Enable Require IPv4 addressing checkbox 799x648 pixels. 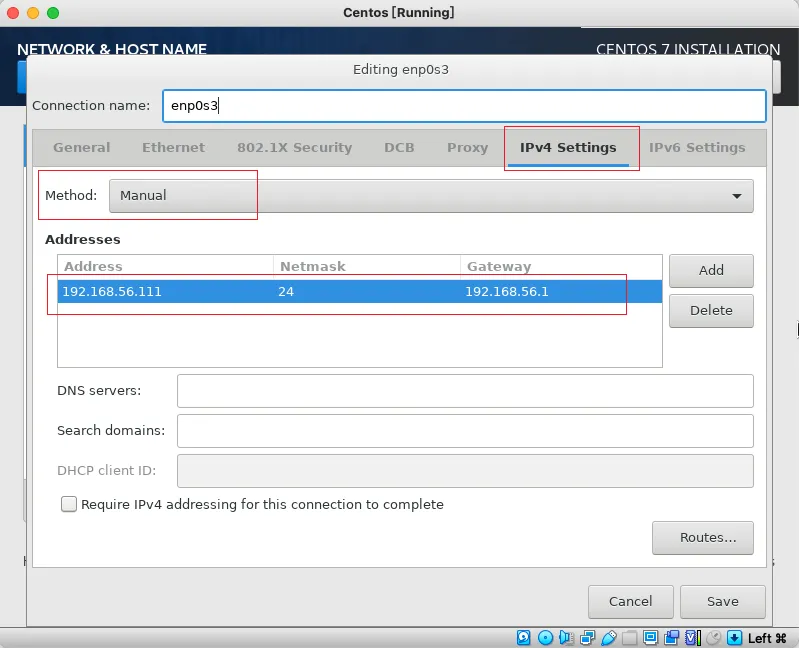[69, 505]
